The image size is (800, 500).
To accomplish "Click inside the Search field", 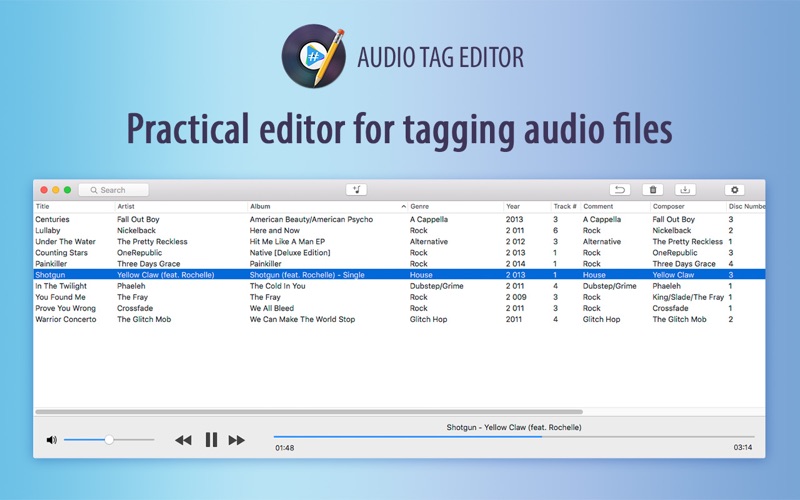I will (114, 190).
